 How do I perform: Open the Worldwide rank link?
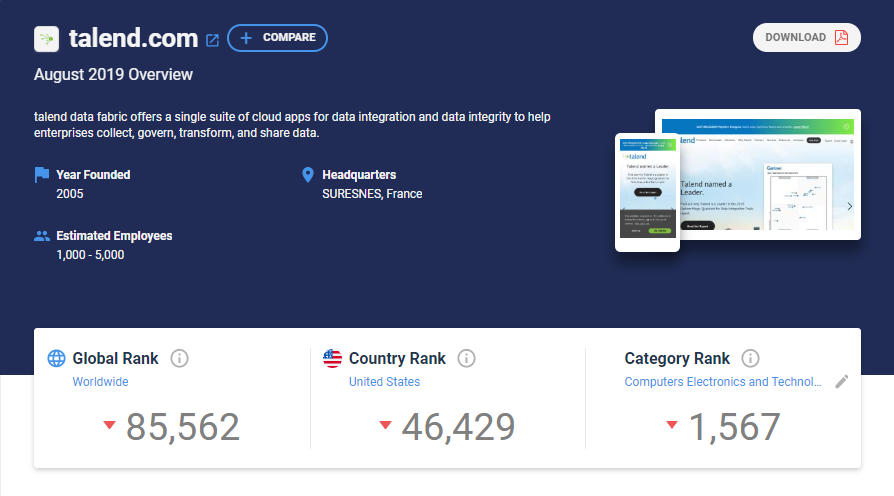100,381
